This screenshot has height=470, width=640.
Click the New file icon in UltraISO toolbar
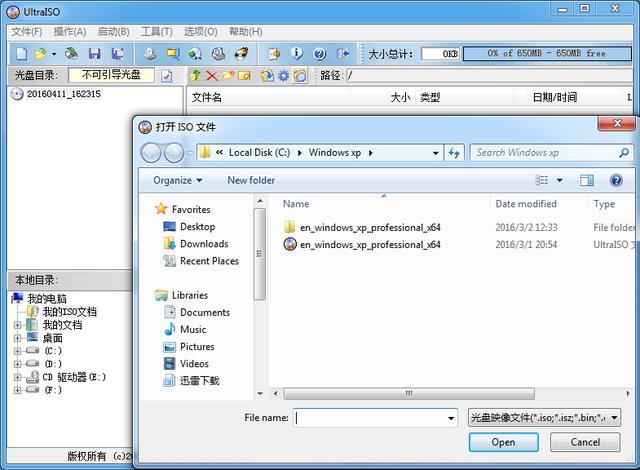pyautogui.click(x=22, y=53)
